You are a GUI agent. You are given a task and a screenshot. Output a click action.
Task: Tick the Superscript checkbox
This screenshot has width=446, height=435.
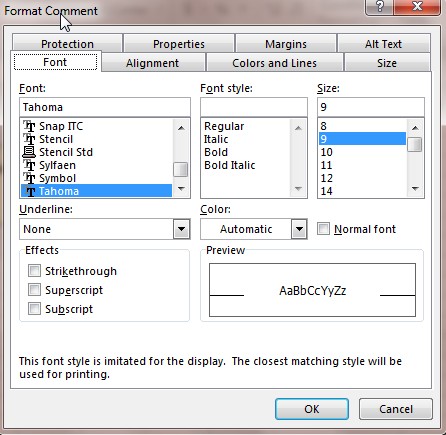[34, 290]
